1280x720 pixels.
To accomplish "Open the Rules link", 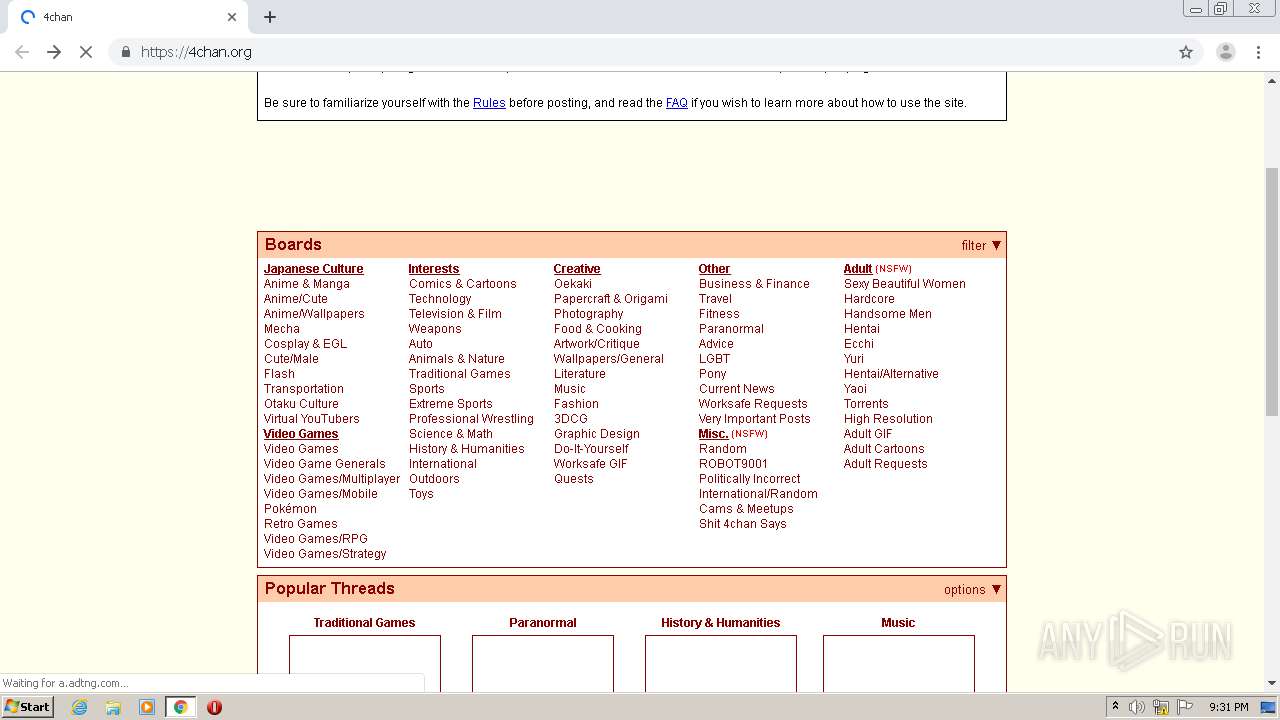I will click(x=489, y=103).
